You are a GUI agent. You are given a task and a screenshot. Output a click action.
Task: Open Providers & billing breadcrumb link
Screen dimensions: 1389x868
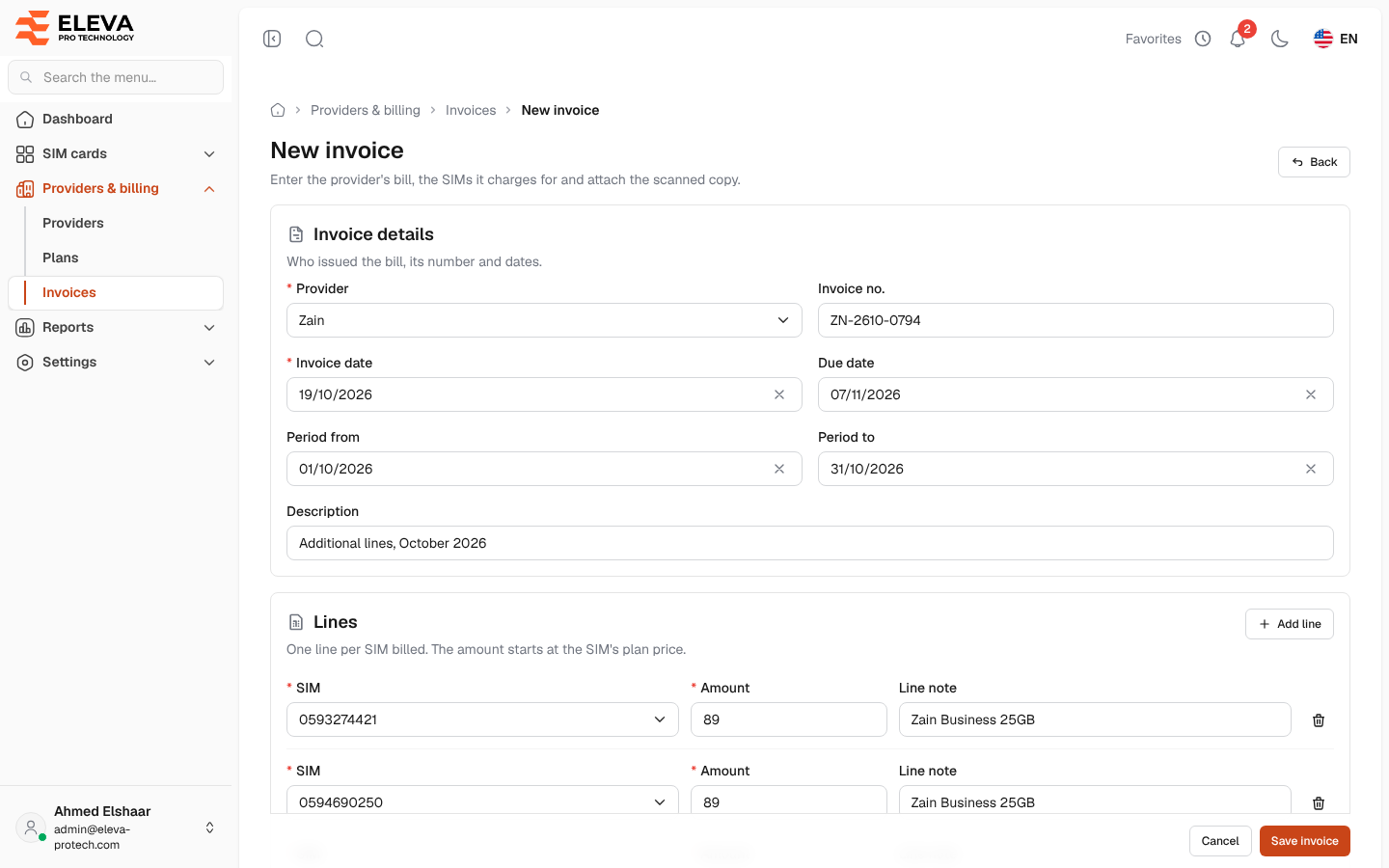(x=366, y=110)
